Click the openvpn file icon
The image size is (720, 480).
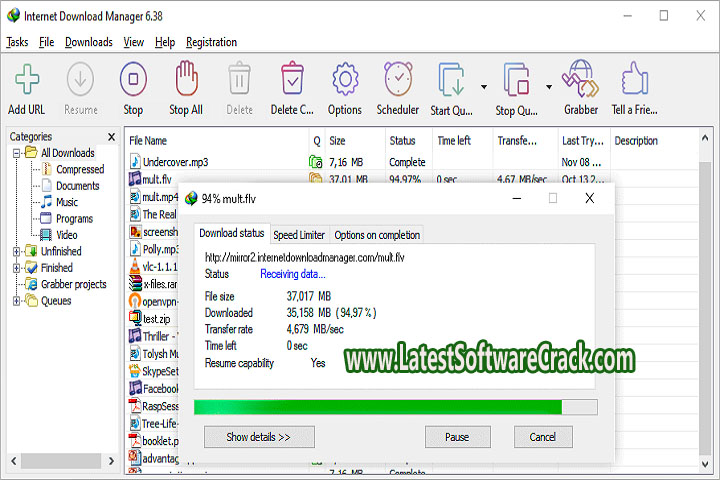click(135, 301)
